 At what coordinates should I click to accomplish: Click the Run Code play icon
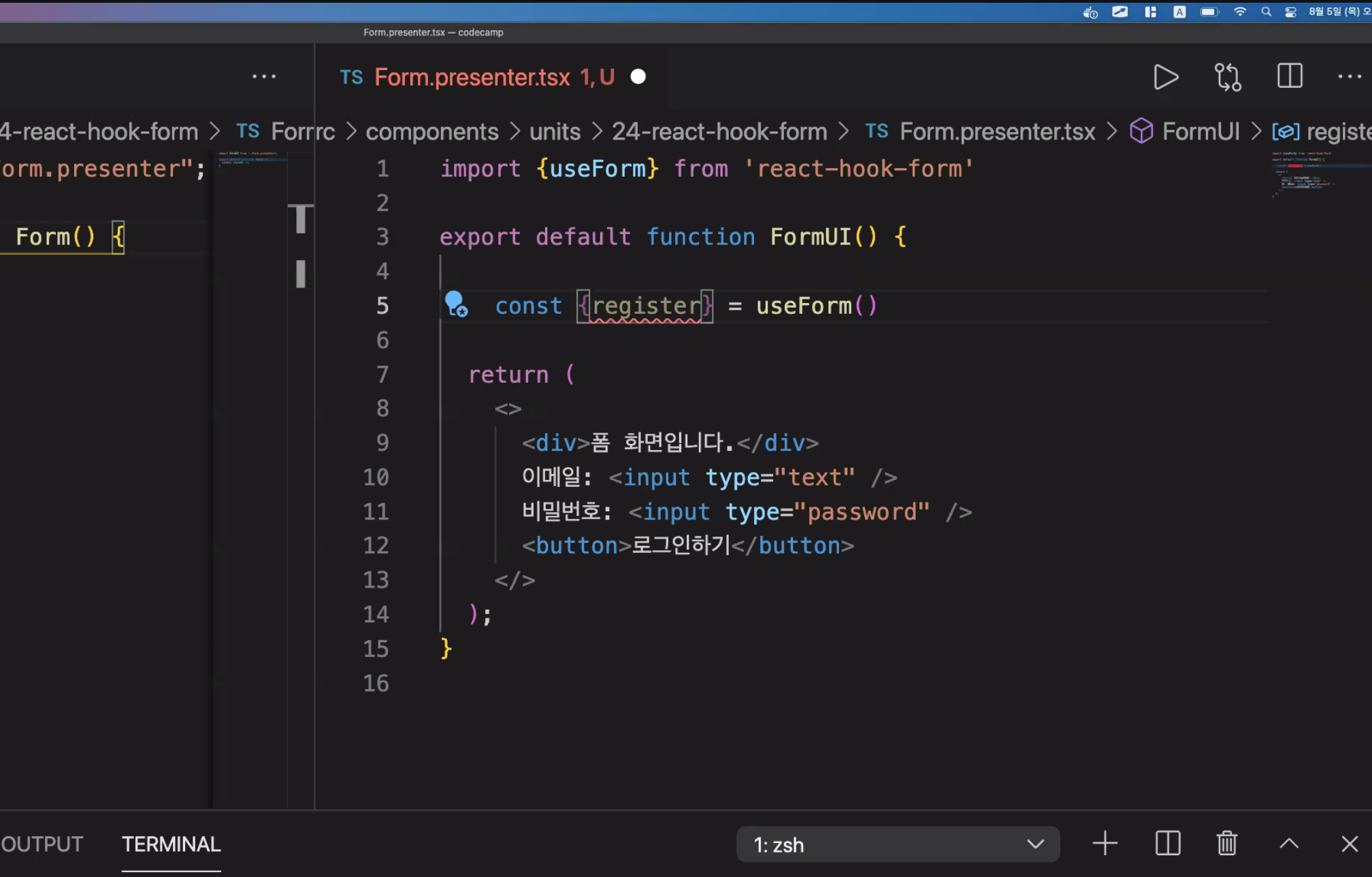(1166, 77)
